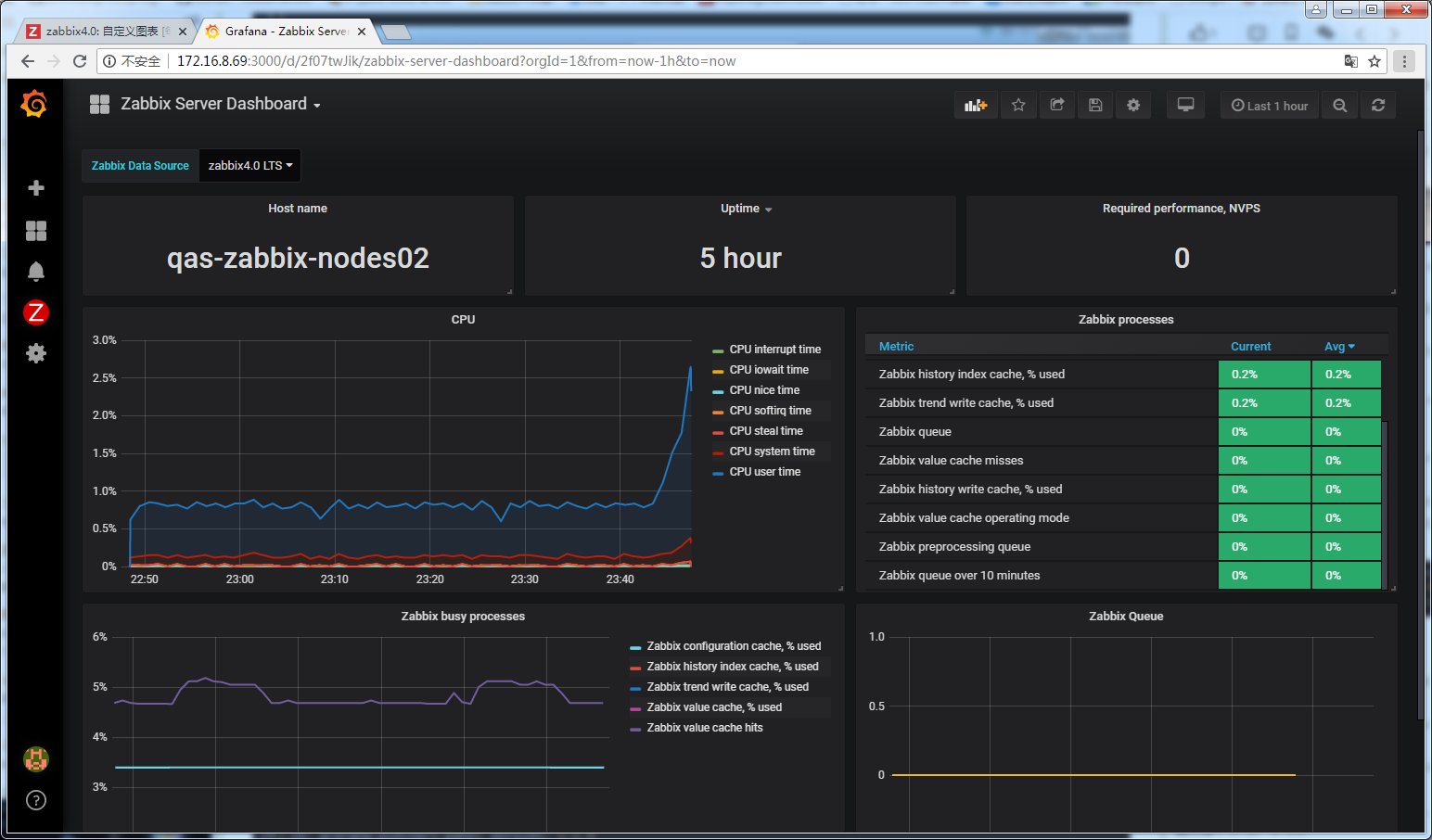
Task: Save the dashboard
Action: point(1095,106)
